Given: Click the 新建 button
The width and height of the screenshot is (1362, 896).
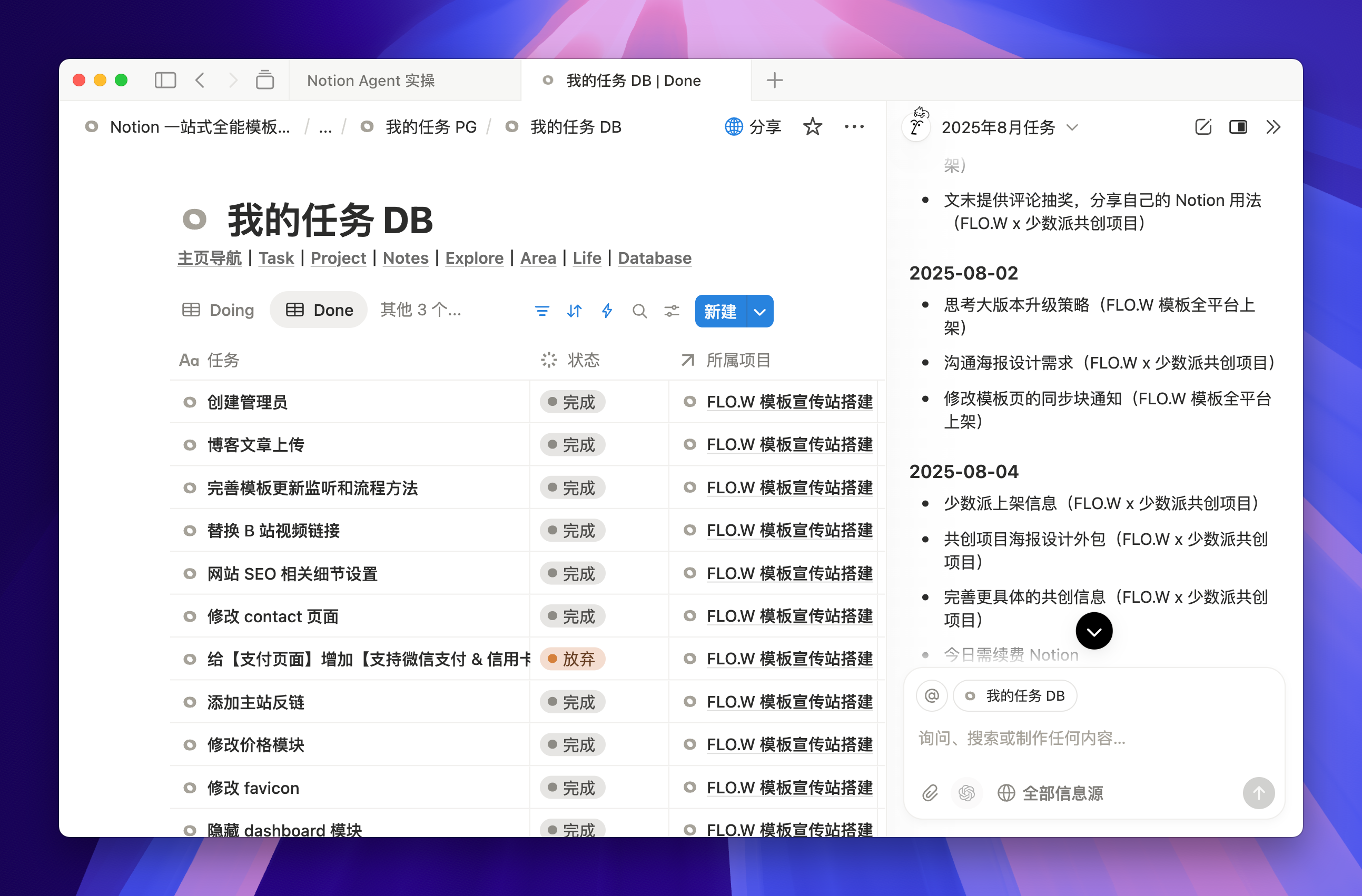Looking at the screenshot, I should [720, 311].
